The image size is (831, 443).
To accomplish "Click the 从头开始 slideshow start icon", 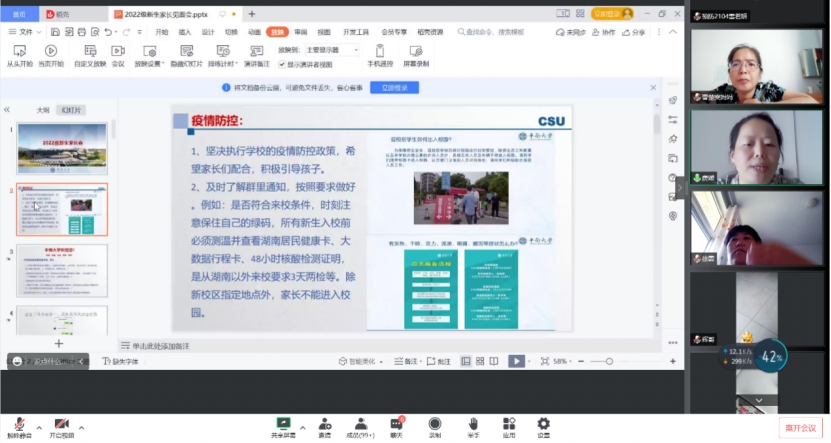I will (19, 50).
